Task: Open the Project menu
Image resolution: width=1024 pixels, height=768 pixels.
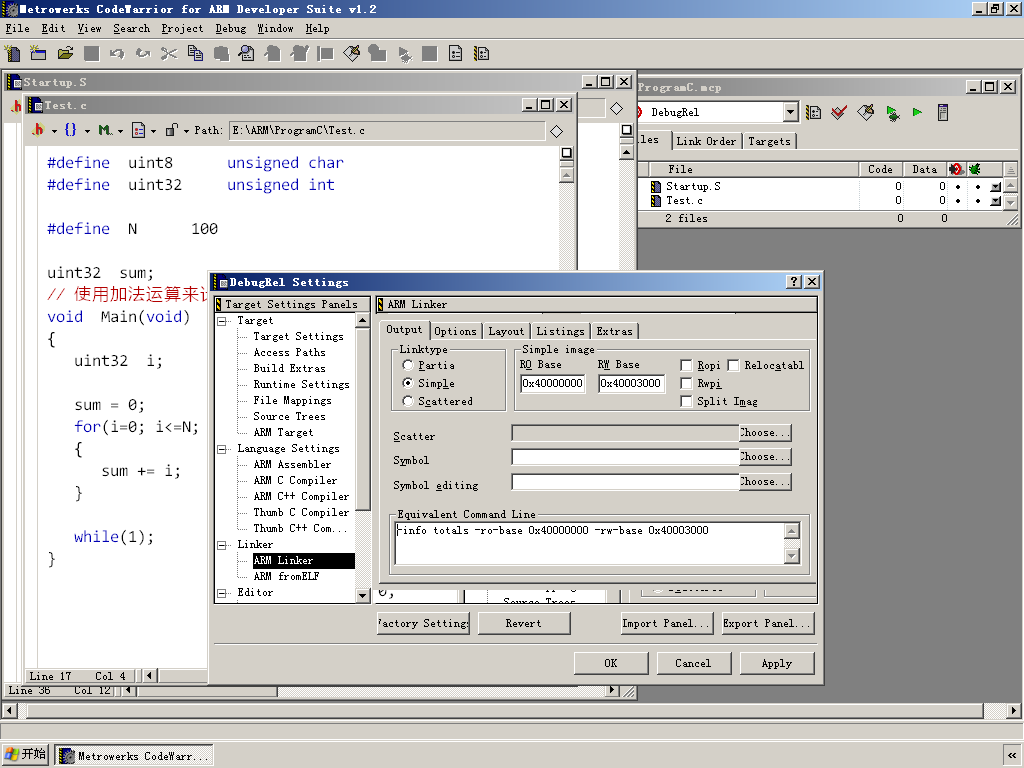Action: coord(182,28)
